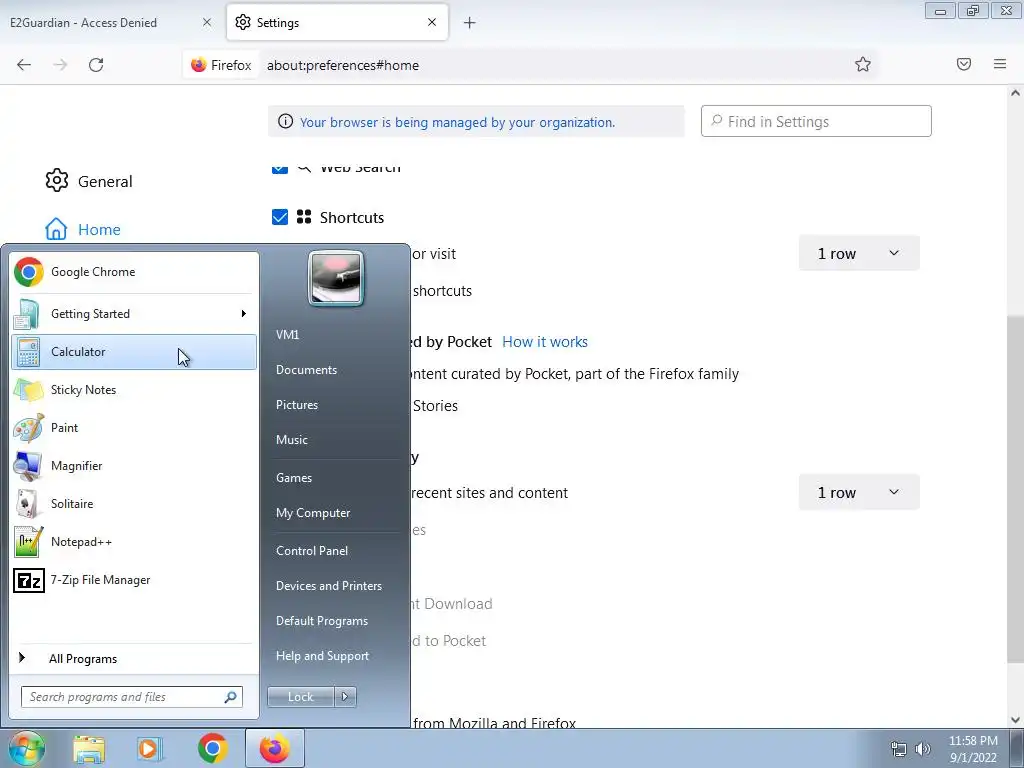1024x768 pixels.
Task: Click the Firefox identity icon in address bar
Action: (221, 65)
